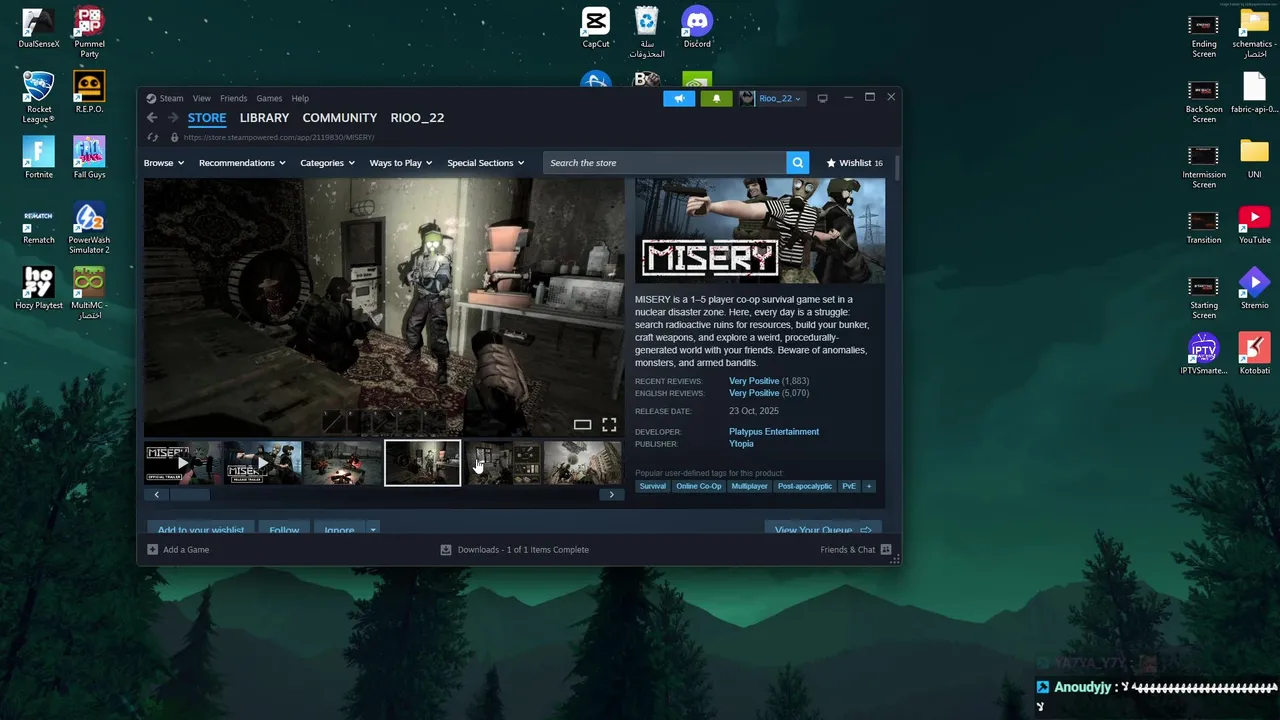Viewport: 1280px width, 720px height.
Task: Open the Games menu
Action: (x=269, y=98)
